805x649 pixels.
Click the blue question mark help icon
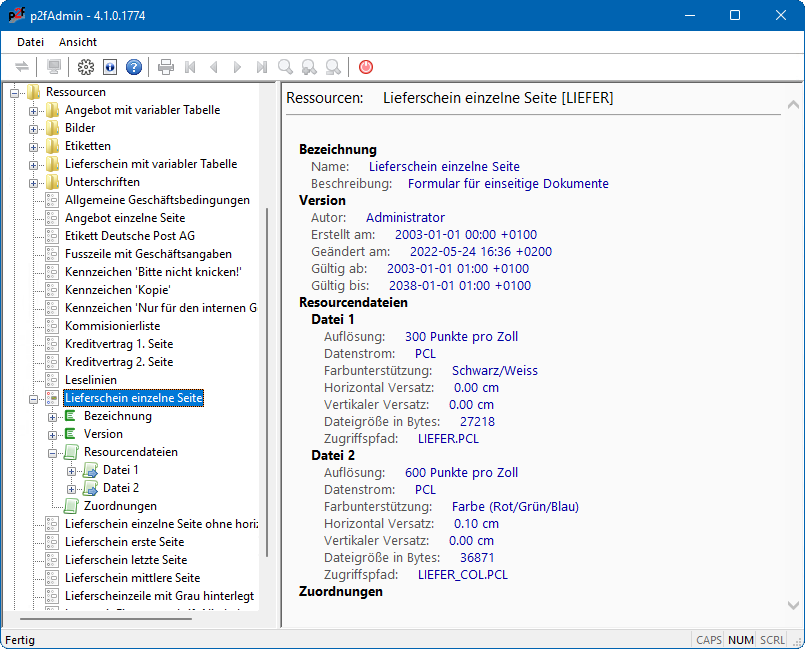[x=134, y=67]
